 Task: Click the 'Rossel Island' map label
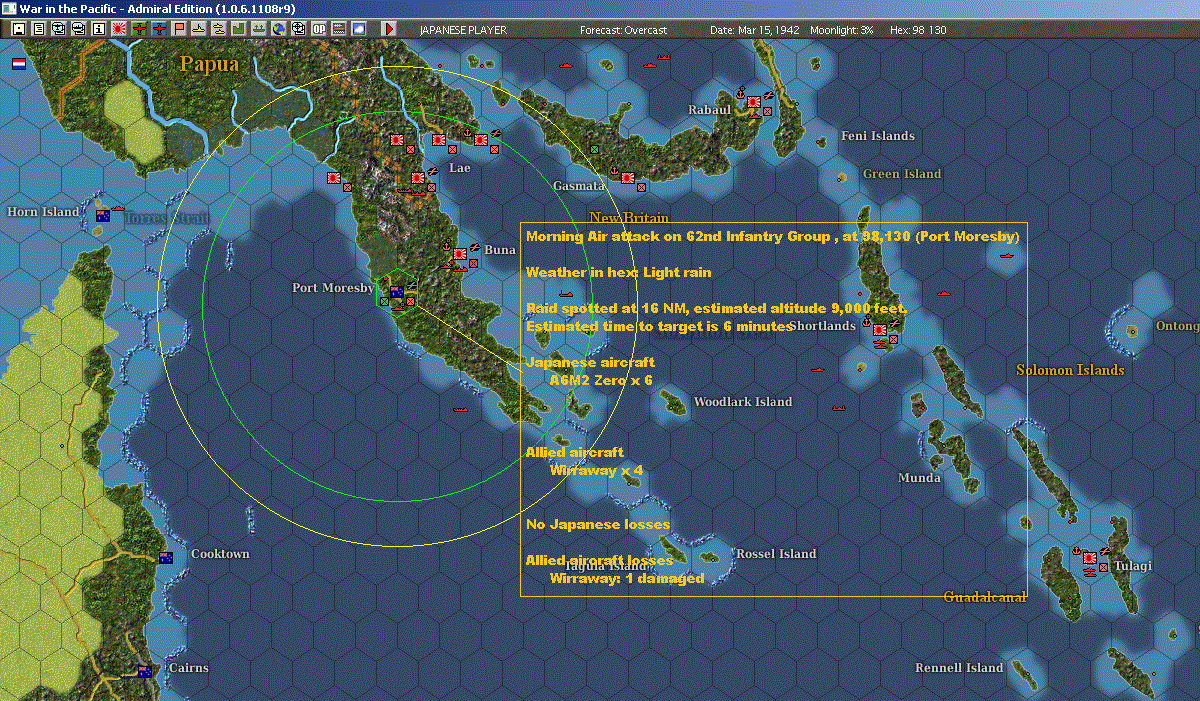tap(776, 554)
